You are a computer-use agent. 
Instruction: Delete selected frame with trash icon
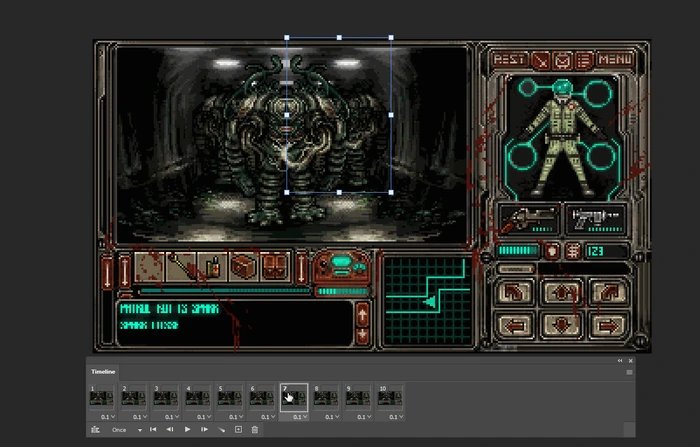pyautogui.click(x=255, y=429)
